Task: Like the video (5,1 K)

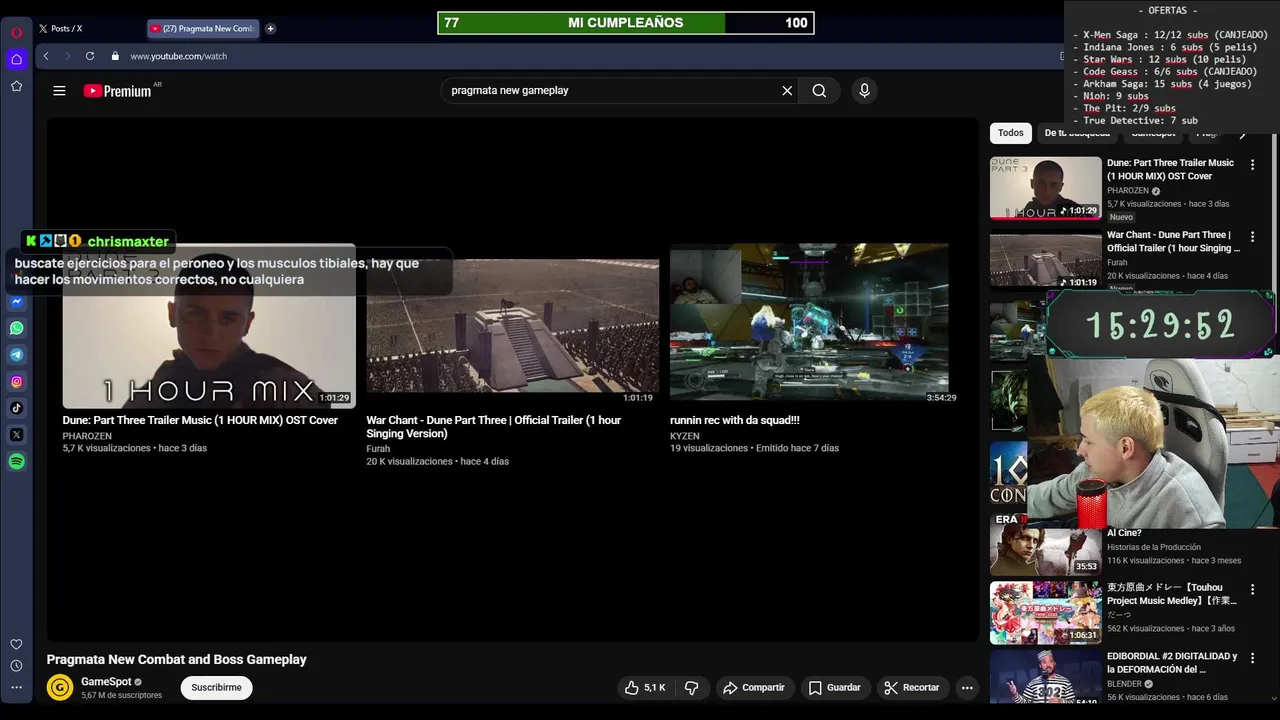Action: 645,688
